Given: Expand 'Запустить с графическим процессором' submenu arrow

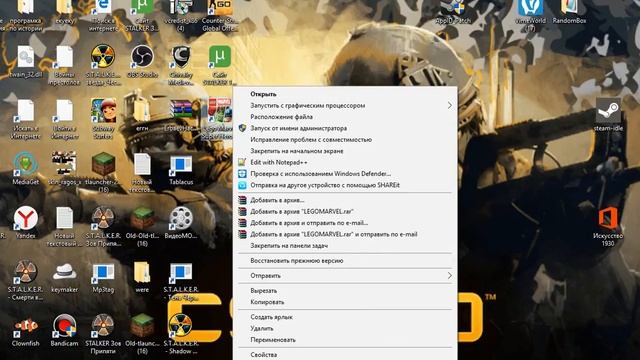Looking at the screenshot, I should [x=449, y=105].
